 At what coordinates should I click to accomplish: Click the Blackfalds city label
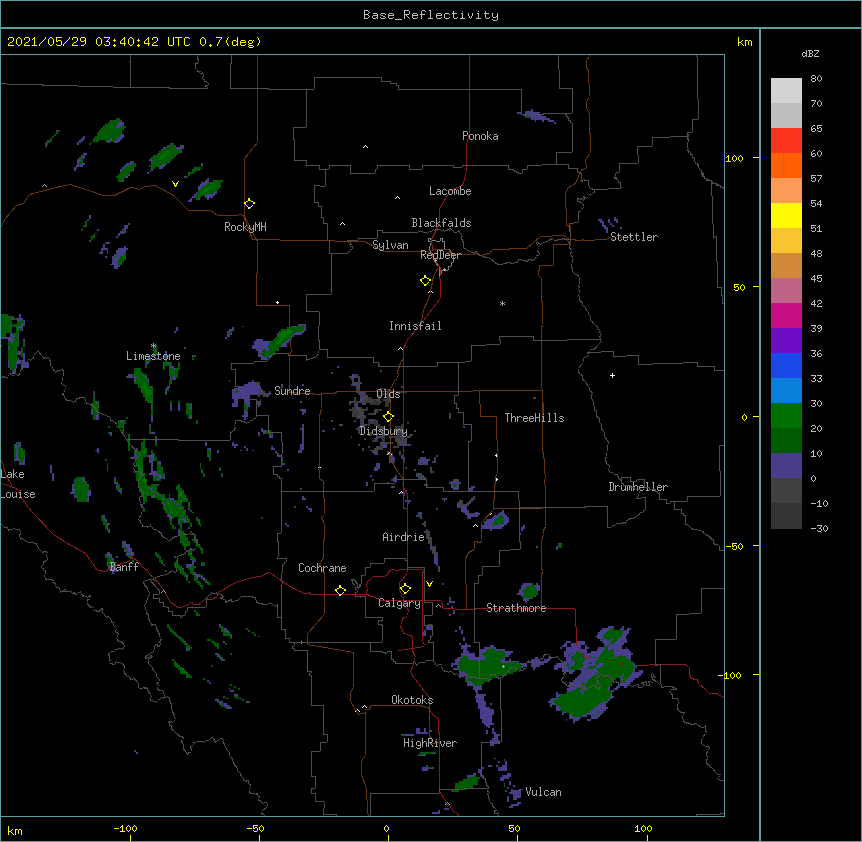pos(441,223)
